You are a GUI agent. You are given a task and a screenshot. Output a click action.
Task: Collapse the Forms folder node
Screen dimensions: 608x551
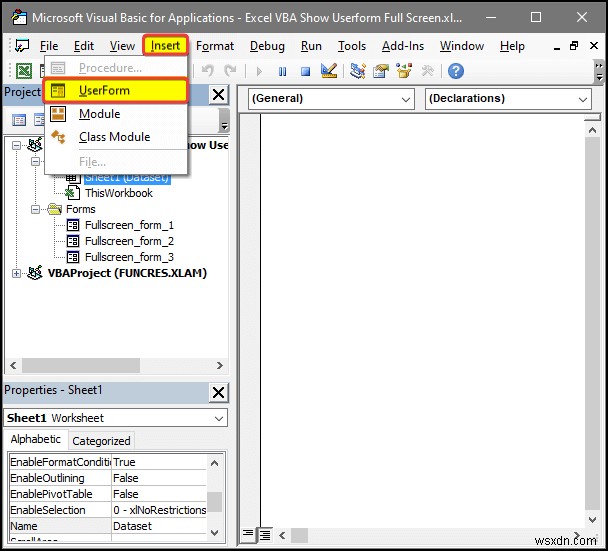(35, 209)
